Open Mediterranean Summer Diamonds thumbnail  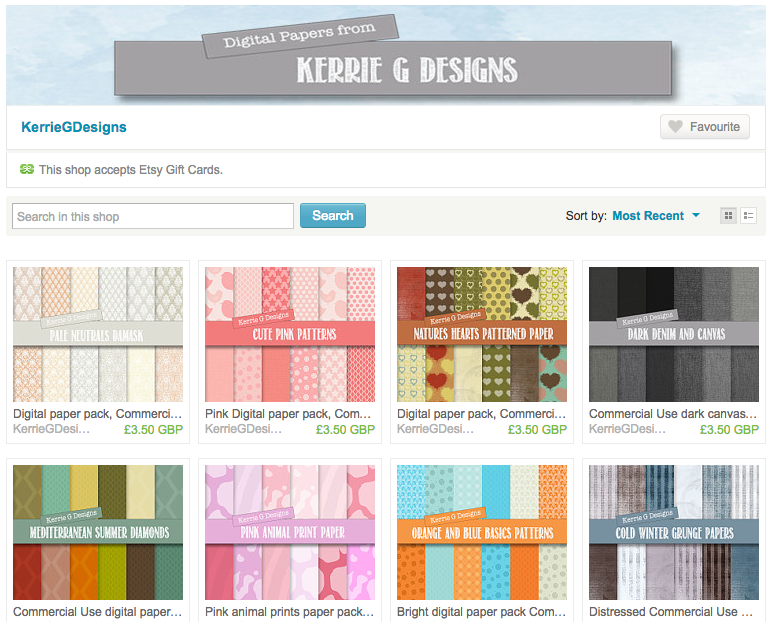coord(98,533)
